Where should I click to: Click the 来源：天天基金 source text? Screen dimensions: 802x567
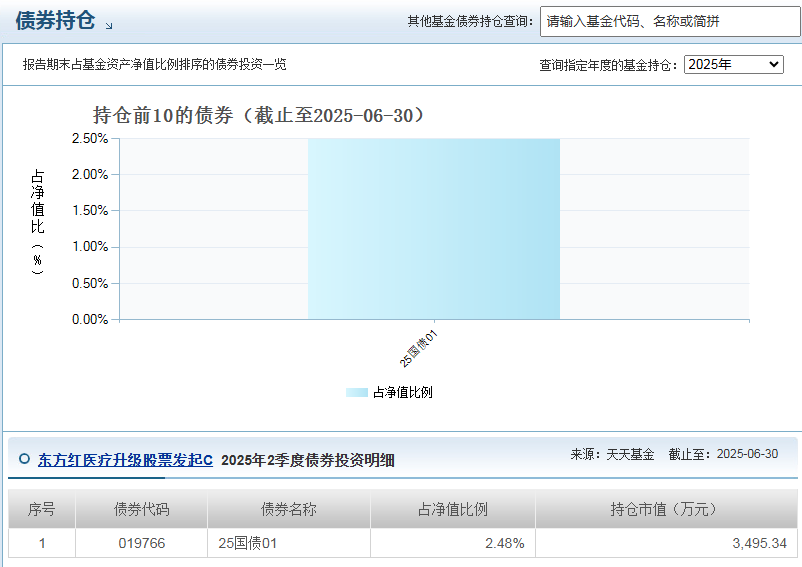click(613, 454)
